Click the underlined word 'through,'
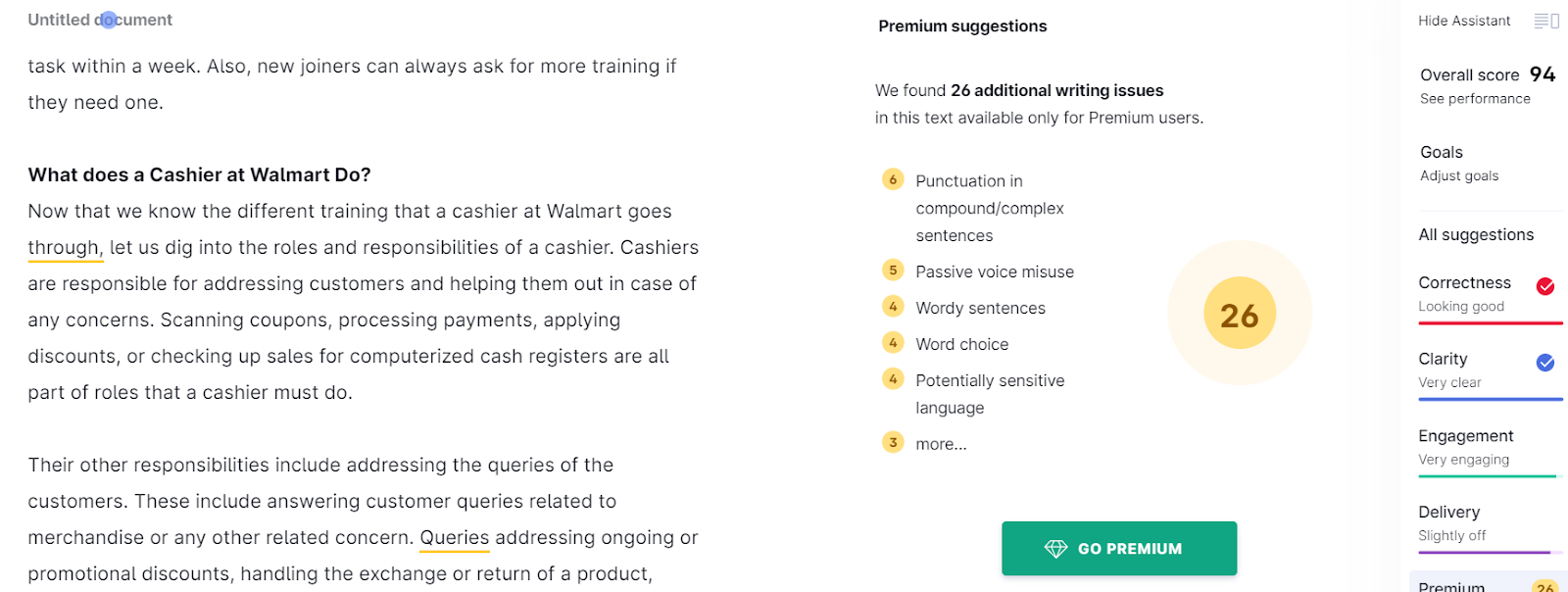 tap(65, 248)
